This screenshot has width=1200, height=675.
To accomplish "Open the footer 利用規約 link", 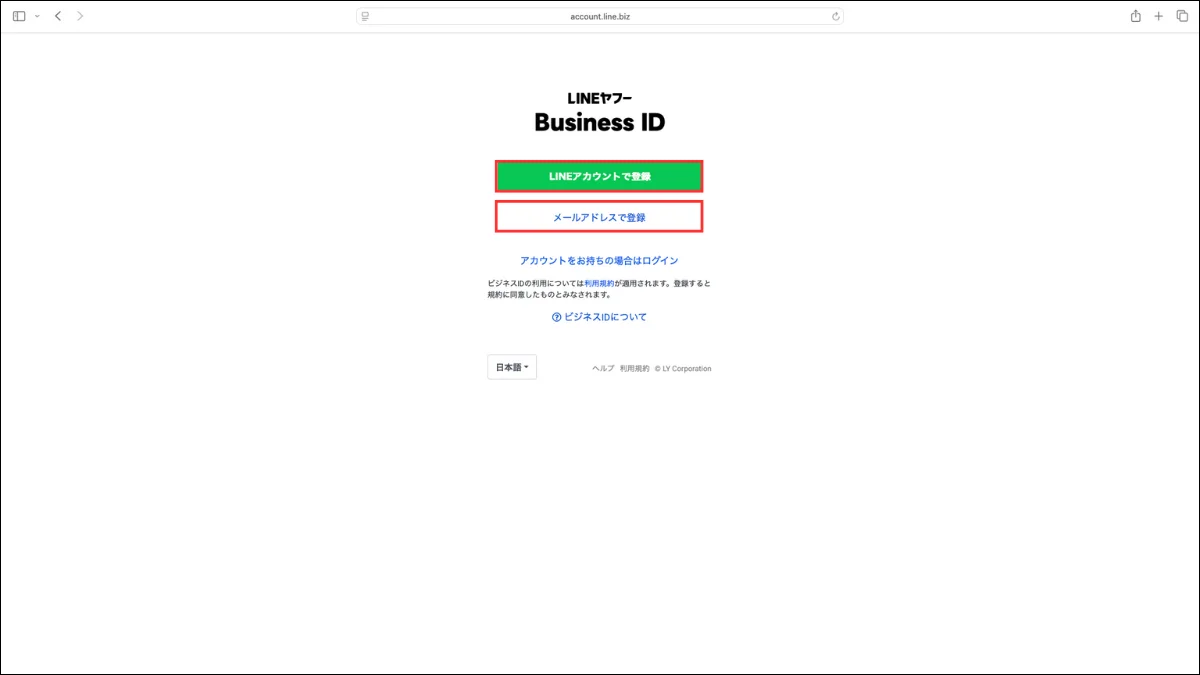I will [x=634, y=369].
